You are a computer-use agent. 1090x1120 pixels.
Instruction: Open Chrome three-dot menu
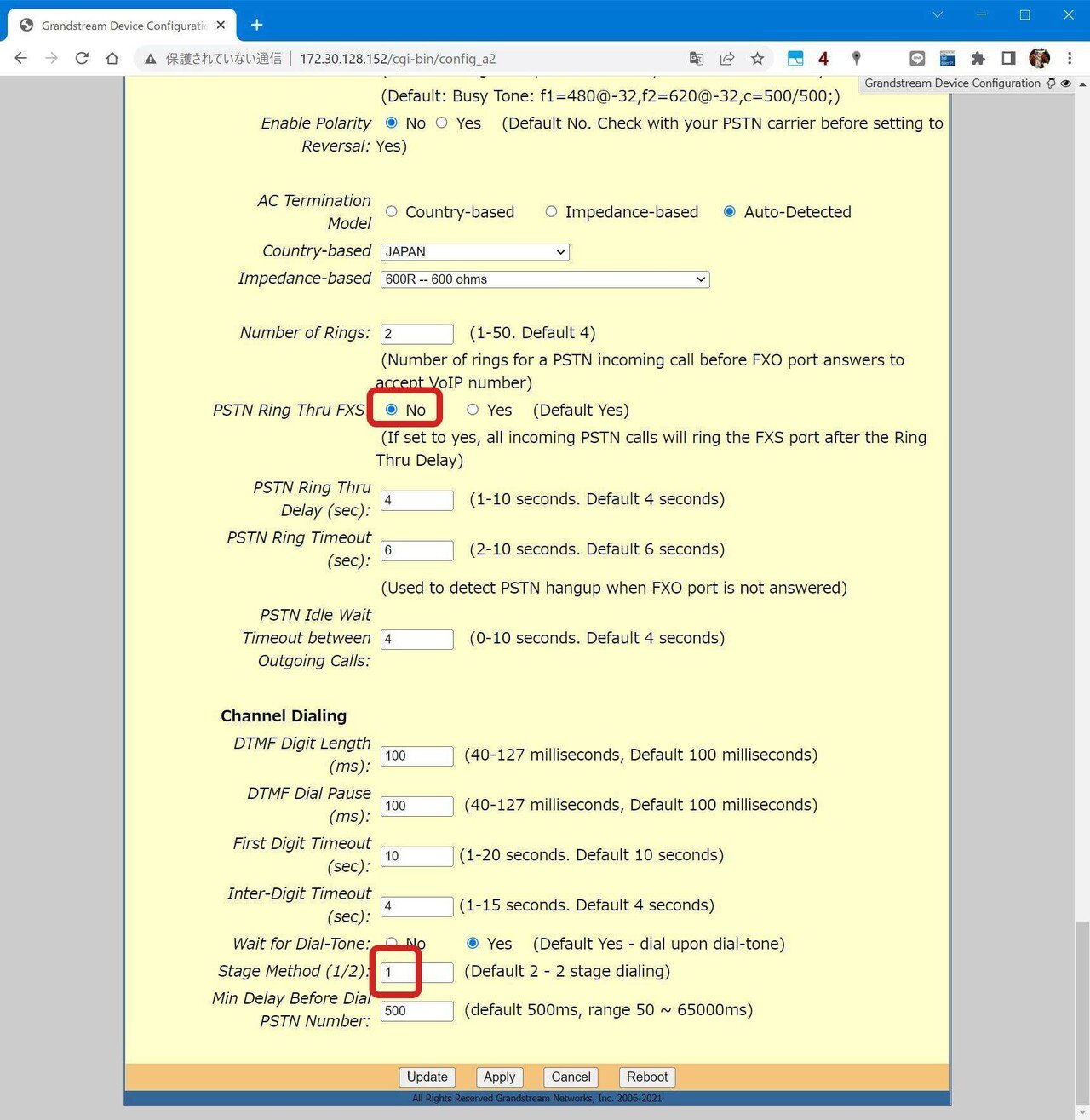pos(1070,58)
